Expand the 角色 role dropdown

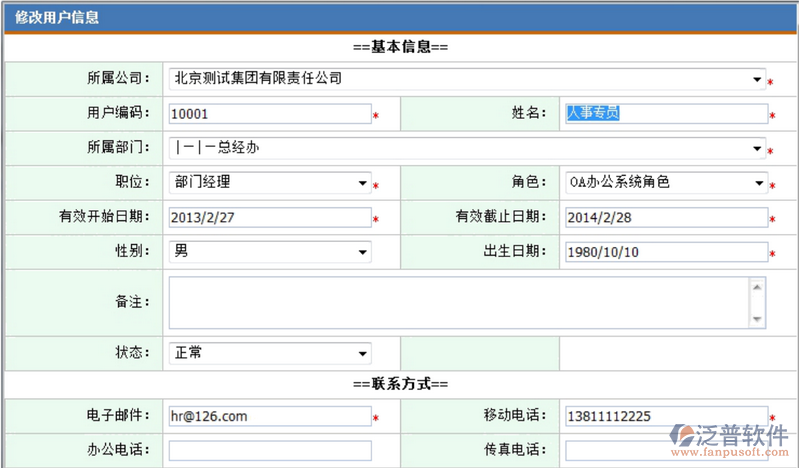665,183
